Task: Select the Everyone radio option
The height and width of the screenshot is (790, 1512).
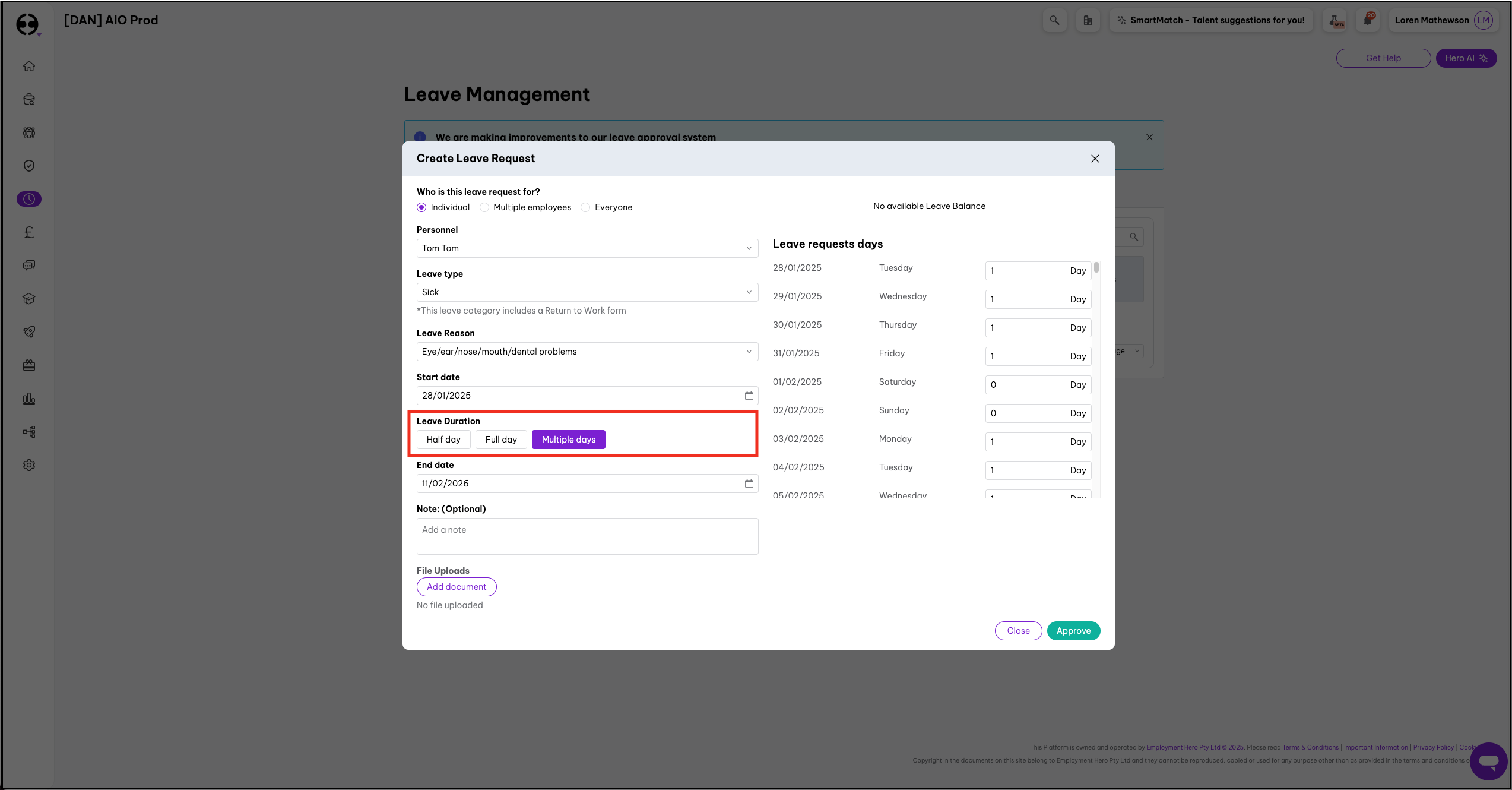Action: [x=586, y=207]
